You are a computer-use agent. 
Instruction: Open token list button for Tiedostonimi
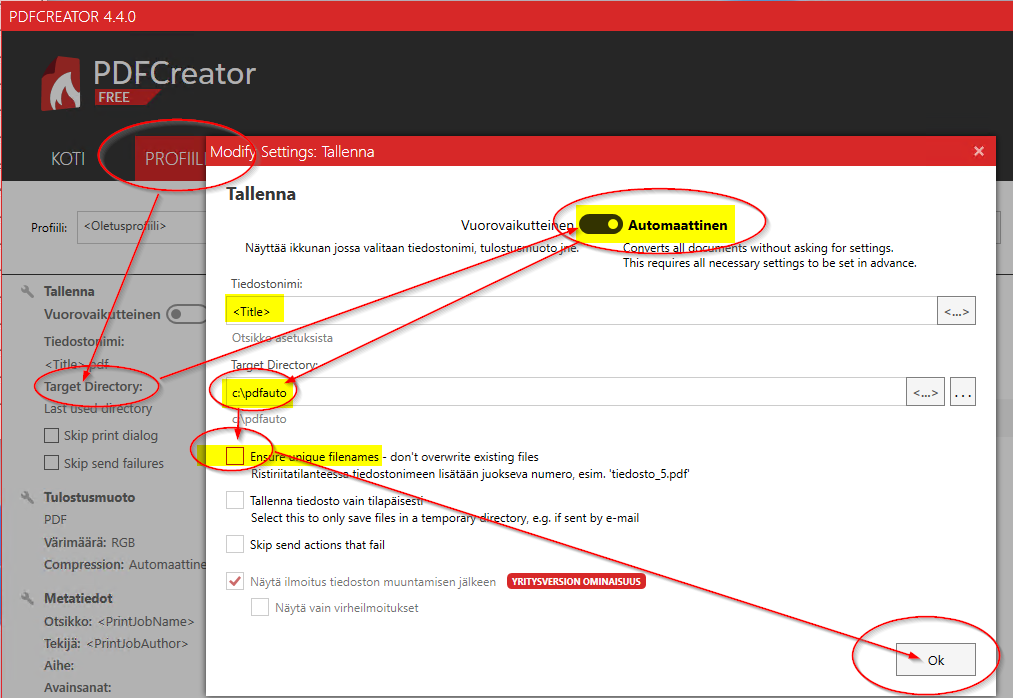[x=956, y=311]
